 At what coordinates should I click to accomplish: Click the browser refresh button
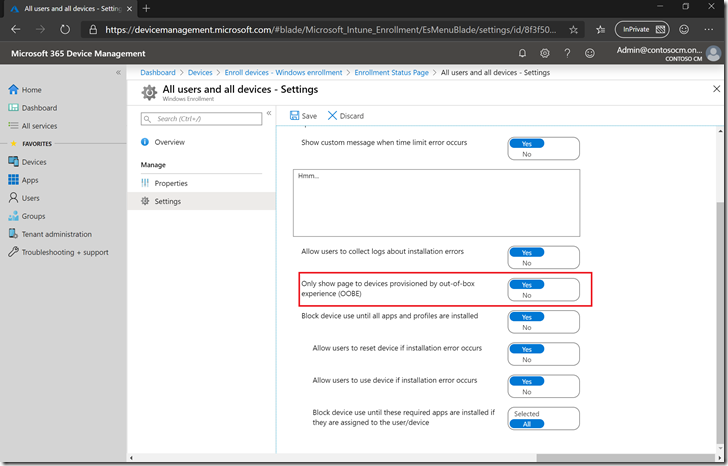pyautogui.click(x=66, y=30)
